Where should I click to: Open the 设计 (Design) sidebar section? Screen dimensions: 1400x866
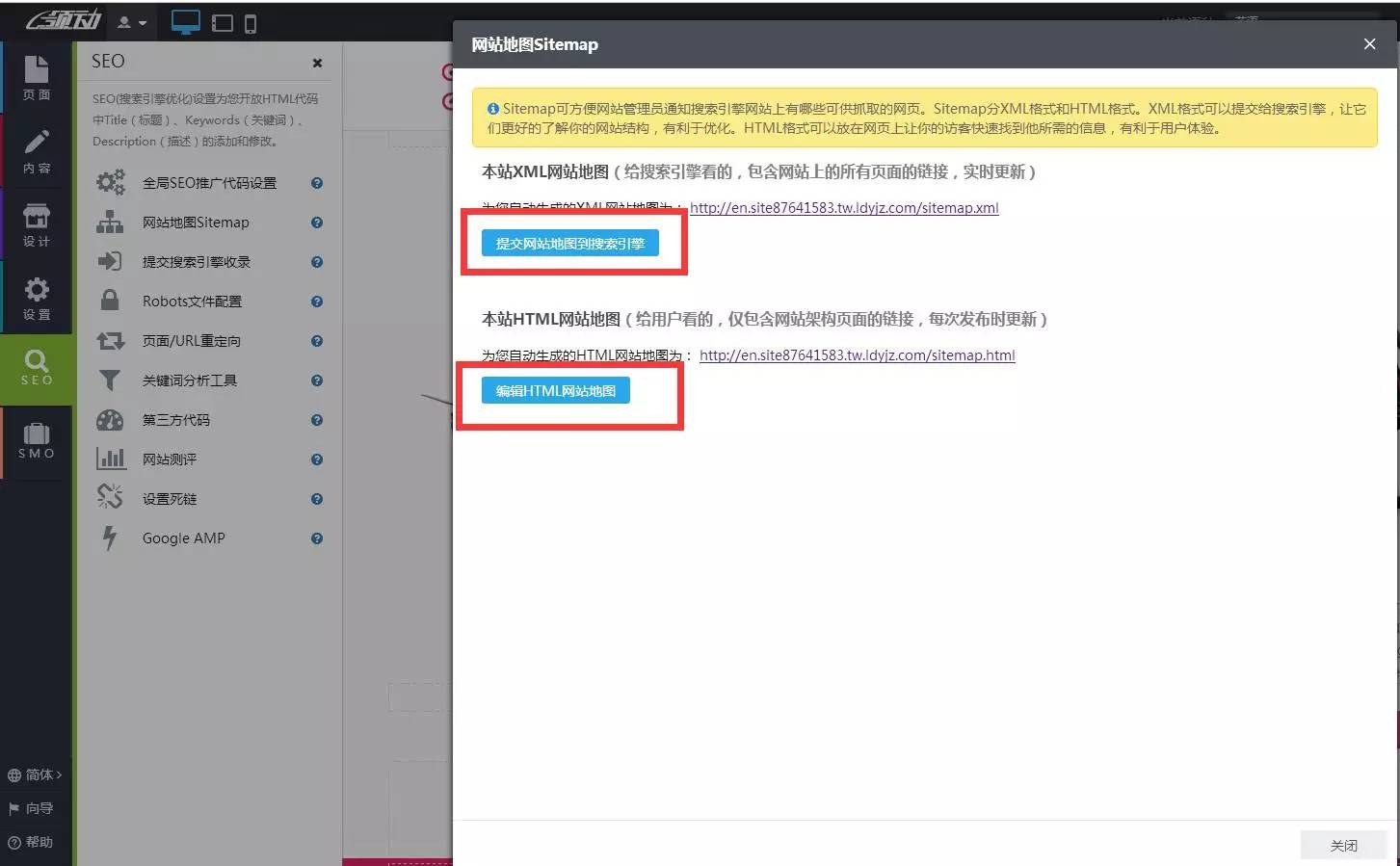click(x=37, y=224)
